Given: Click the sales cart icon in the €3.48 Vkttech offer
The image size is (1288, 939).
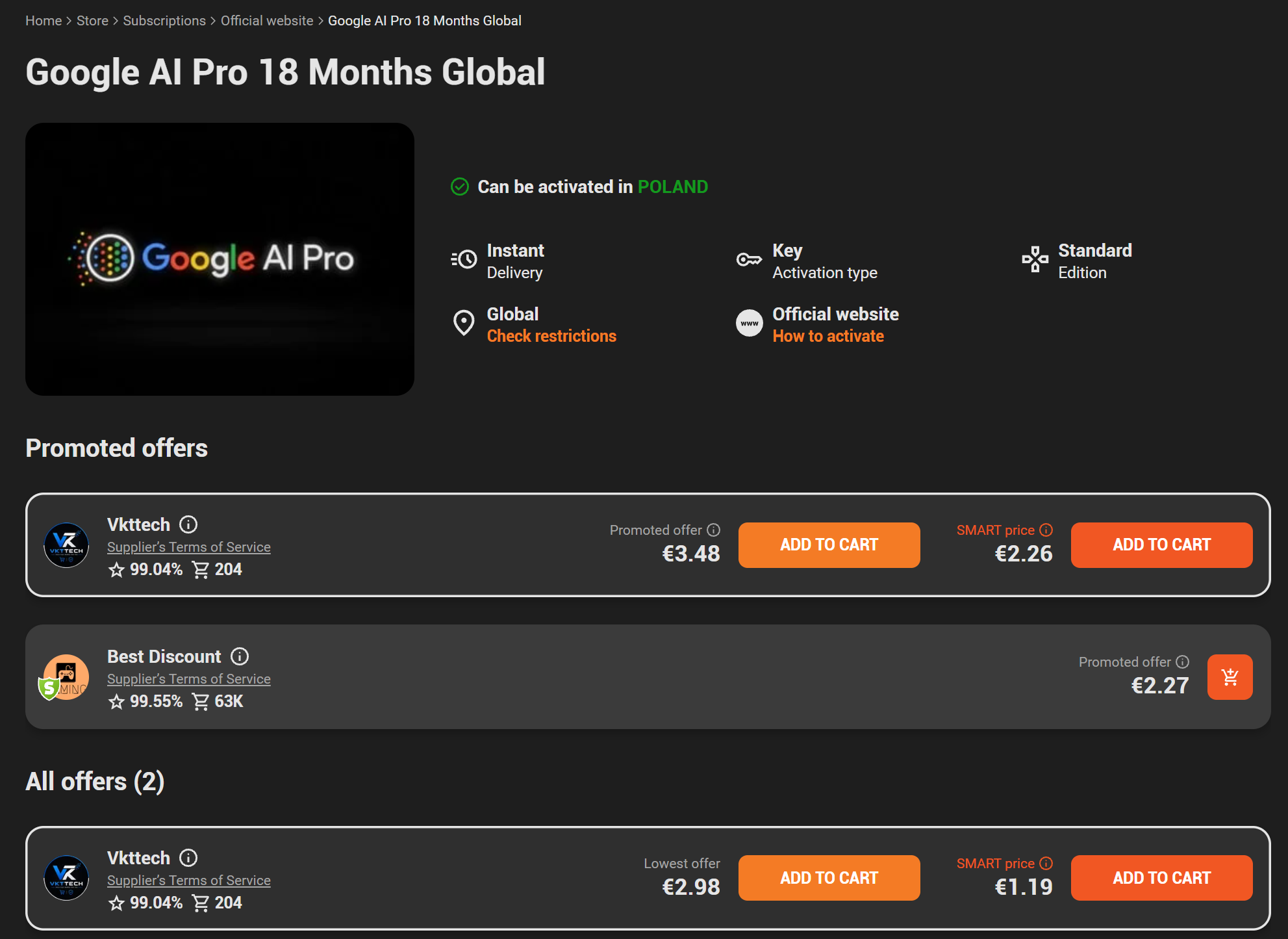Looking at the screenshot, I should 201,570.
